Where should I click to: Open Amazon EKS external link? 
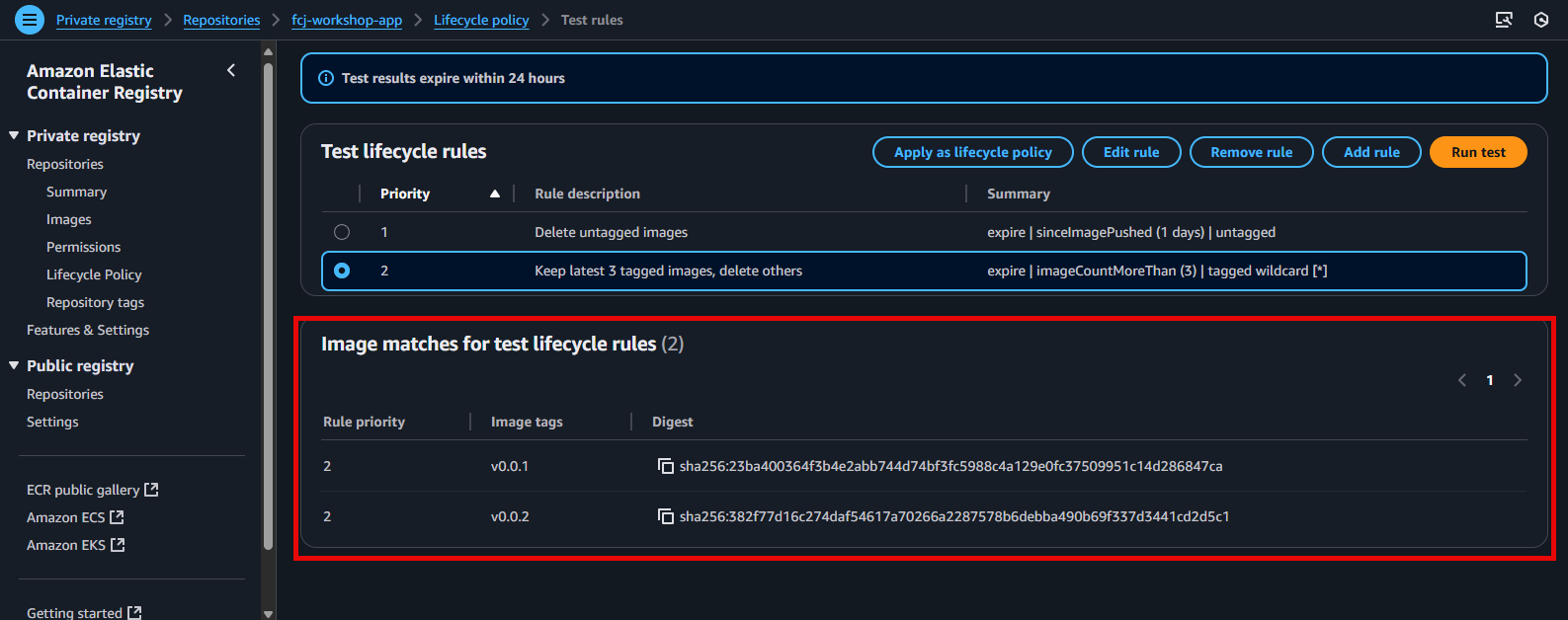(76, 545)
